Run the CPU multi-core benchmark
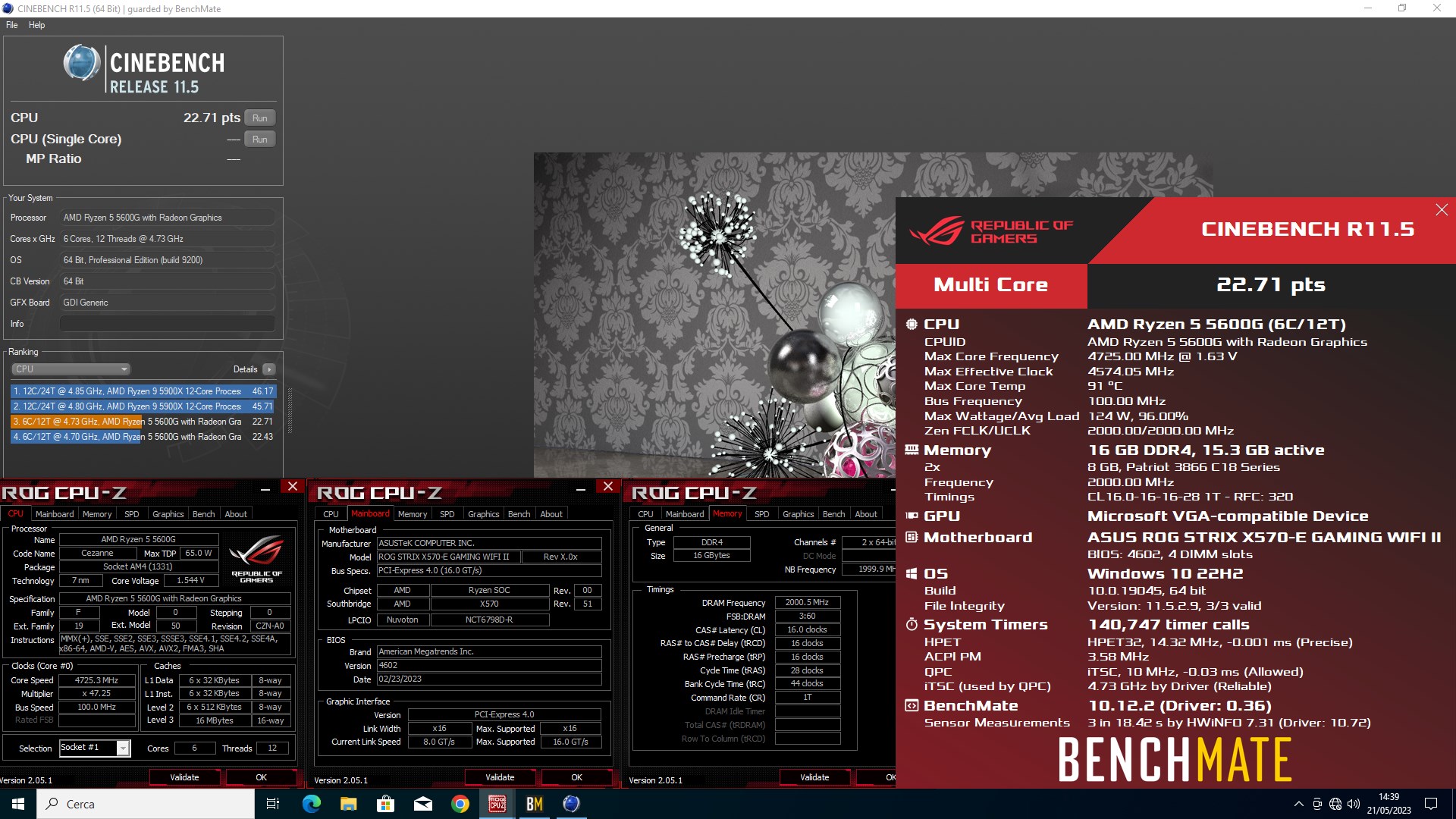This screenshot has height=819, width=1456. (x=259, y=118)
